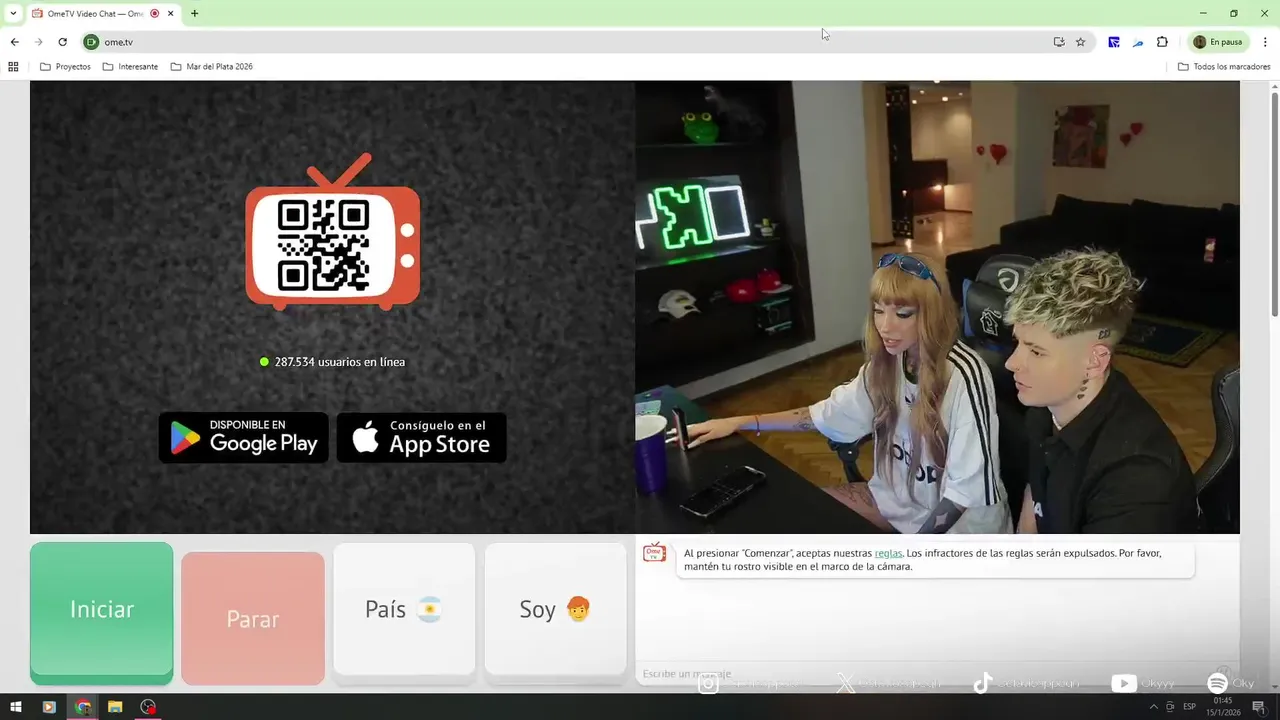This screenshot has height=720, width=1280.
Task: Open the Mar del Plata 2026 folder
Action: coord(211,67)
